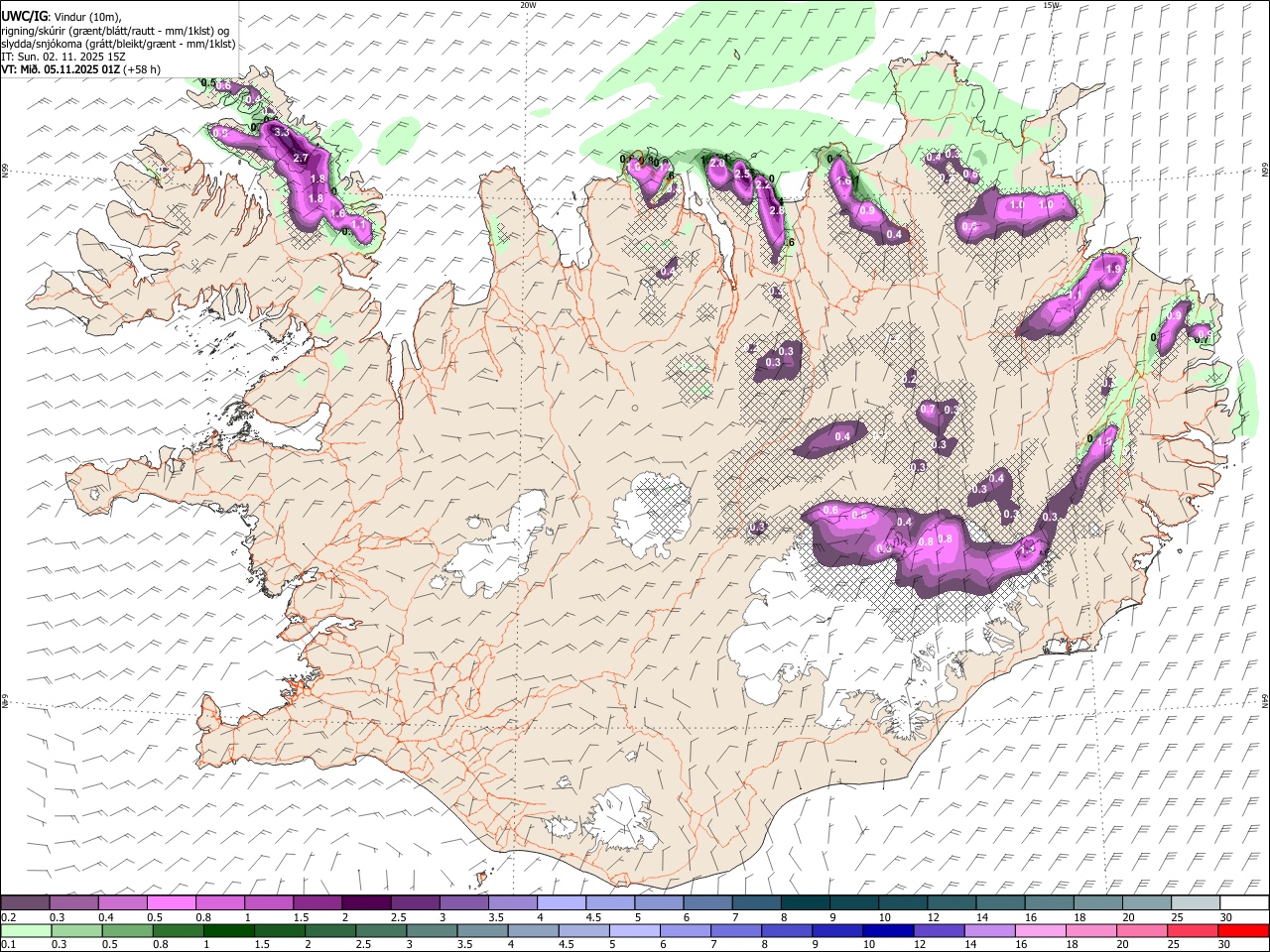Pick the darkest purple swatch after 2 on the snow scale
The height and width of the screenshot is (952, 1270).
point(365,902)
